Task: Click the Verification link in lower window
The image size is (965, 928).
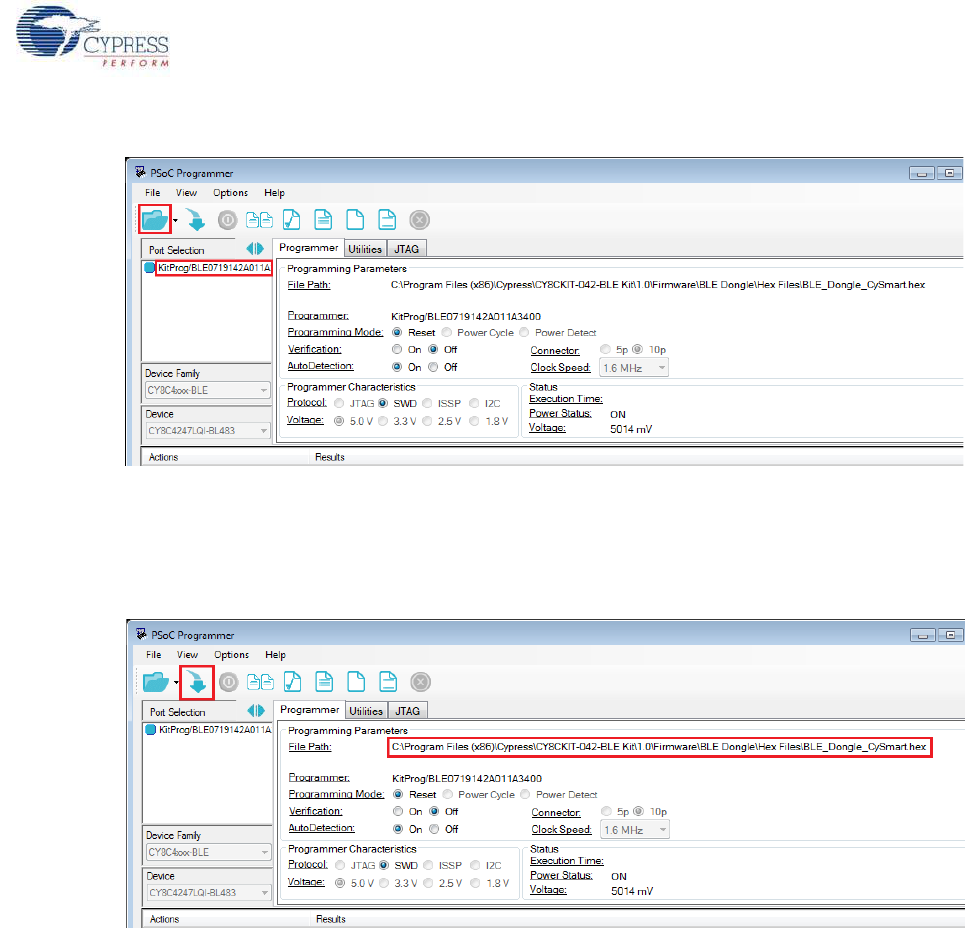Action: tap(315, 811)
